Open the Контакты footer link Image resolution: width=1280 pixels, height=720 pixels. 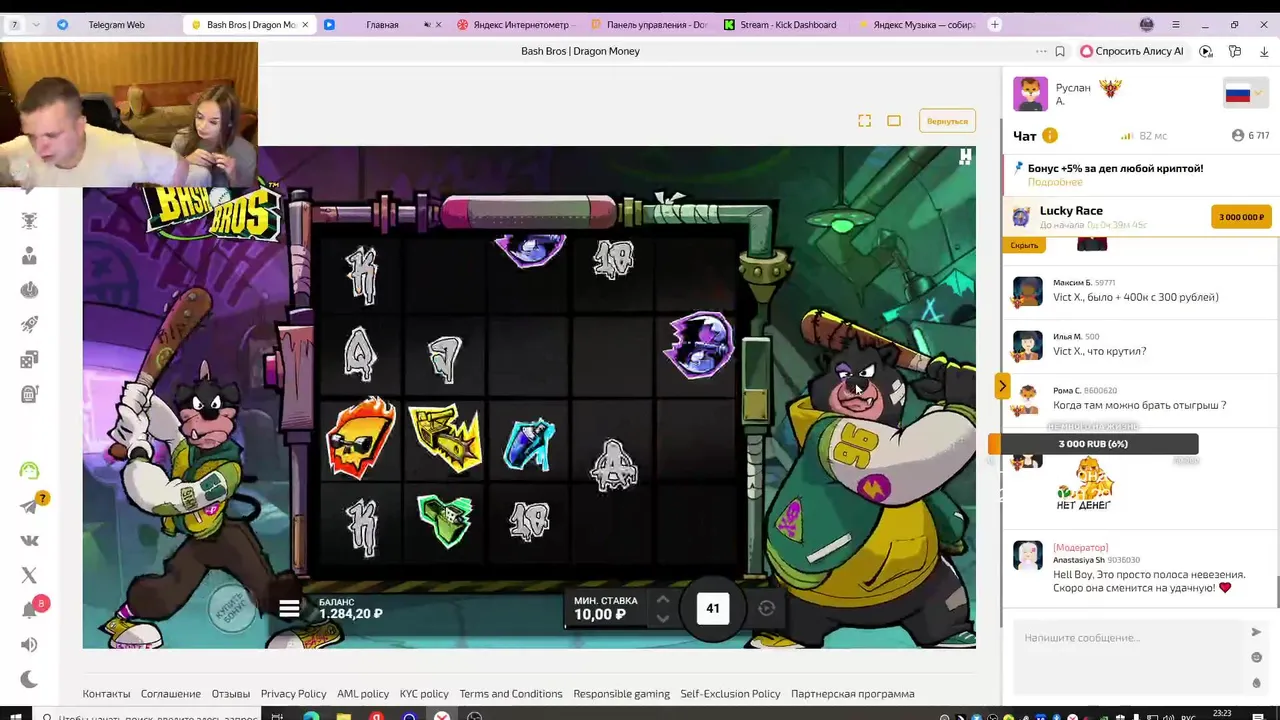click(x=106, y=694)
